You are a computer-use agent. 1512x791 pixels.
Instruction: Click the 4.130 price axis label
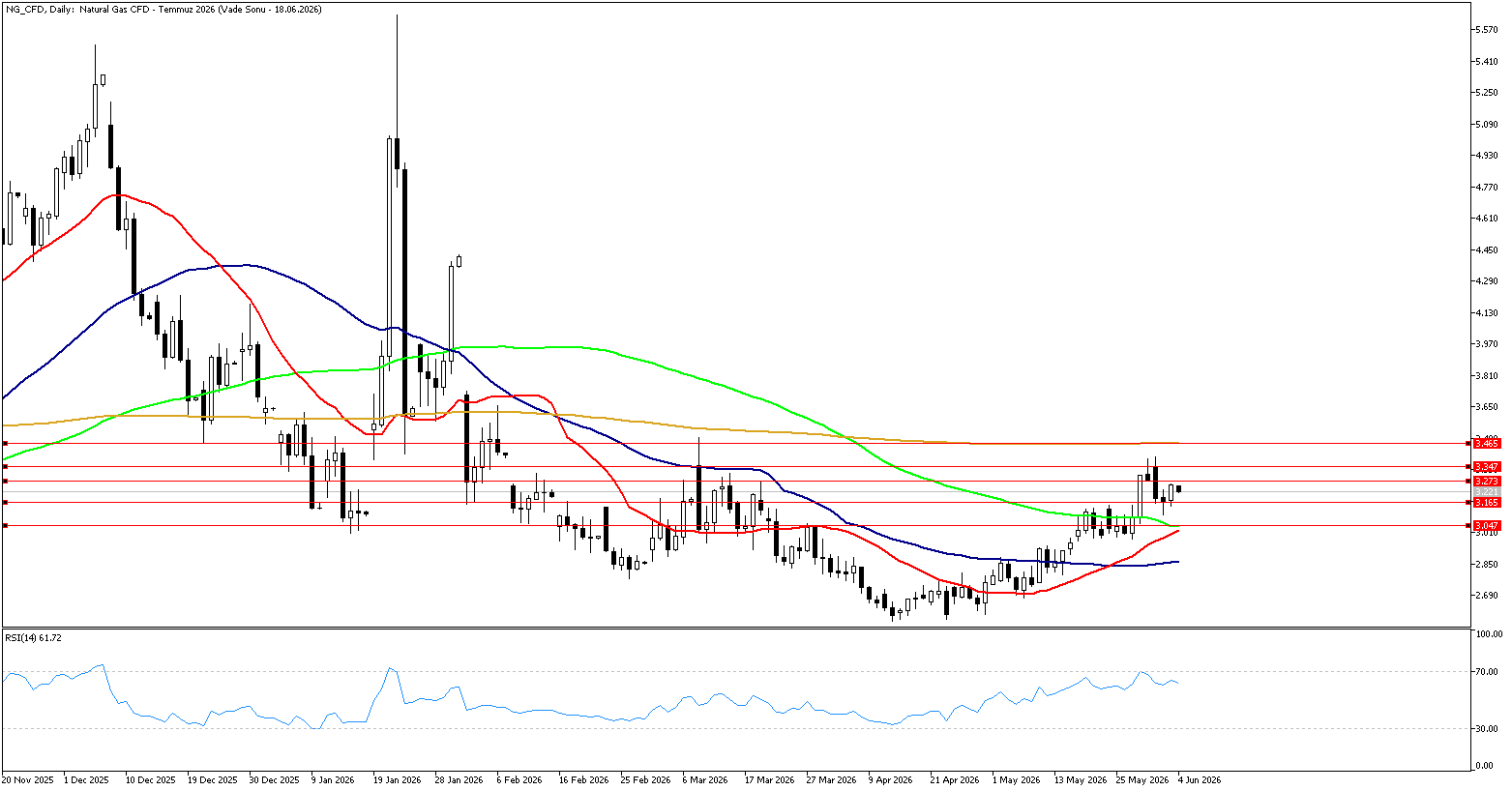1487,313
